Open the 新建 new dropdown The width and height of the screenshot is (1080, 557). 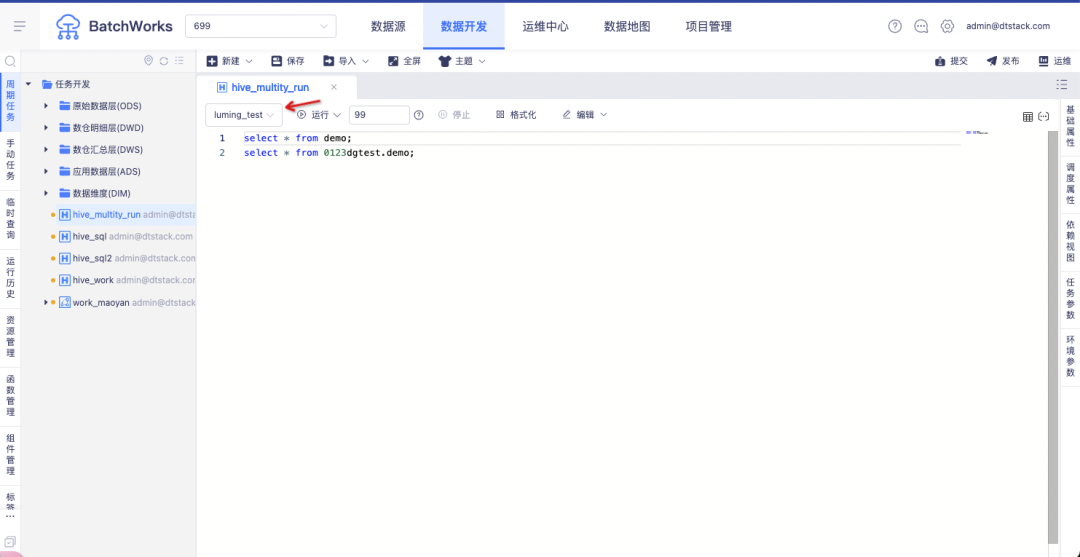point(230,61)
